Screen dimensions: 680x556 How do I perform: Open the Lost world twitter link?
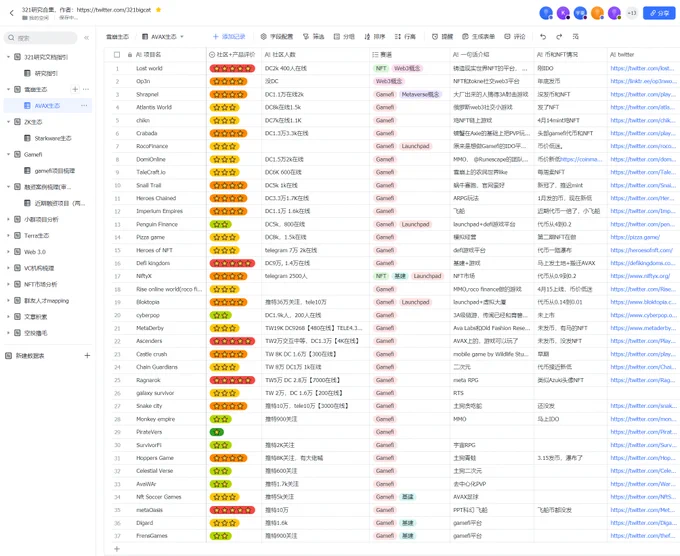(x=642, y=68)
